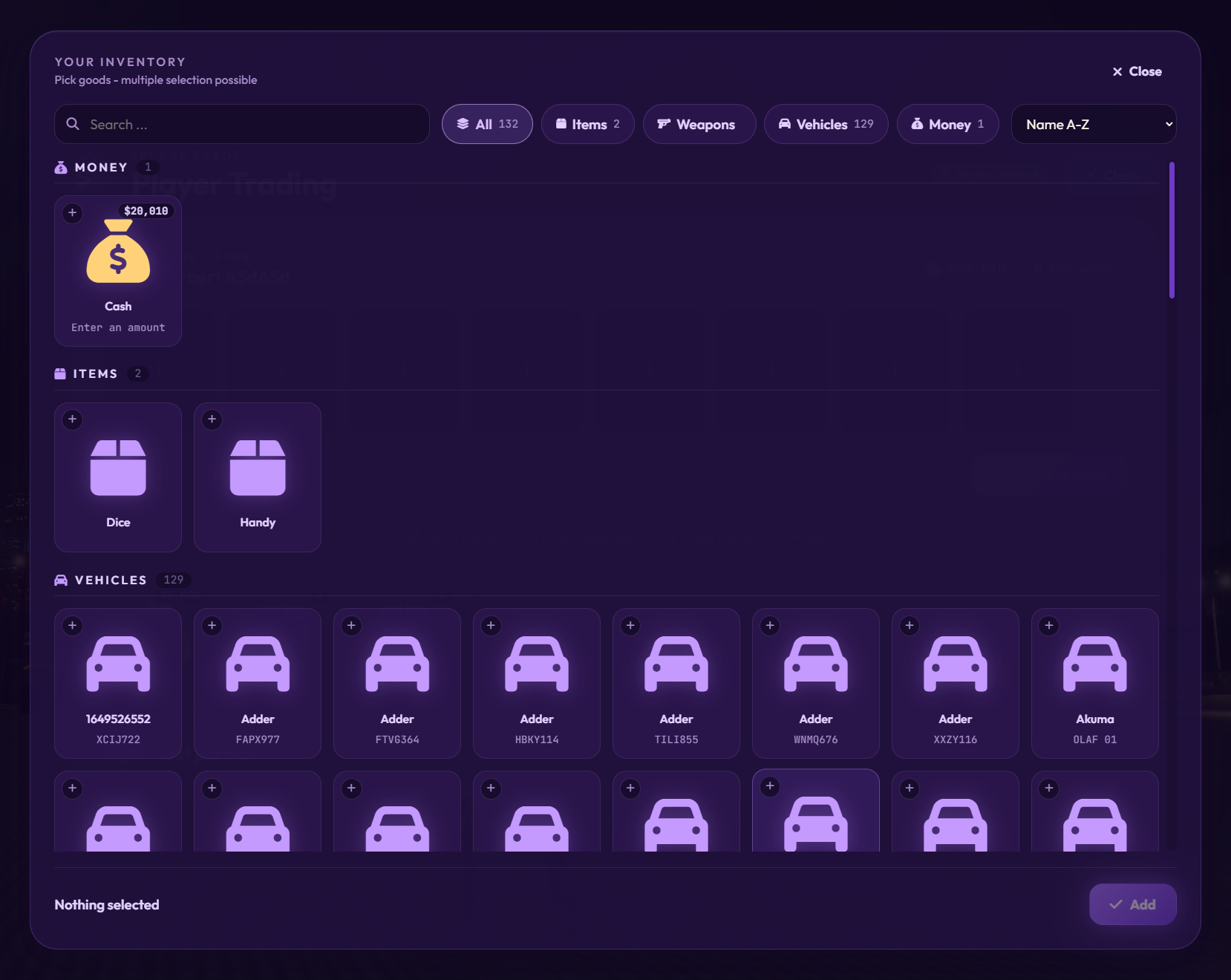Click the Cash money bag icon

pos(118,251)
